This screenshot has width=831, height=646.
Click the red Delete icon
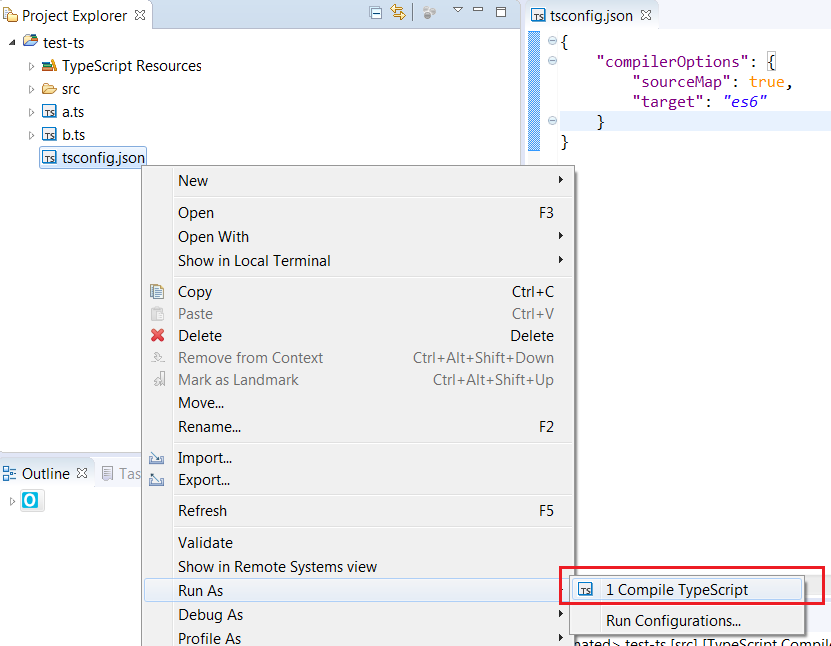pyautogui.click(x=157, y=336)
